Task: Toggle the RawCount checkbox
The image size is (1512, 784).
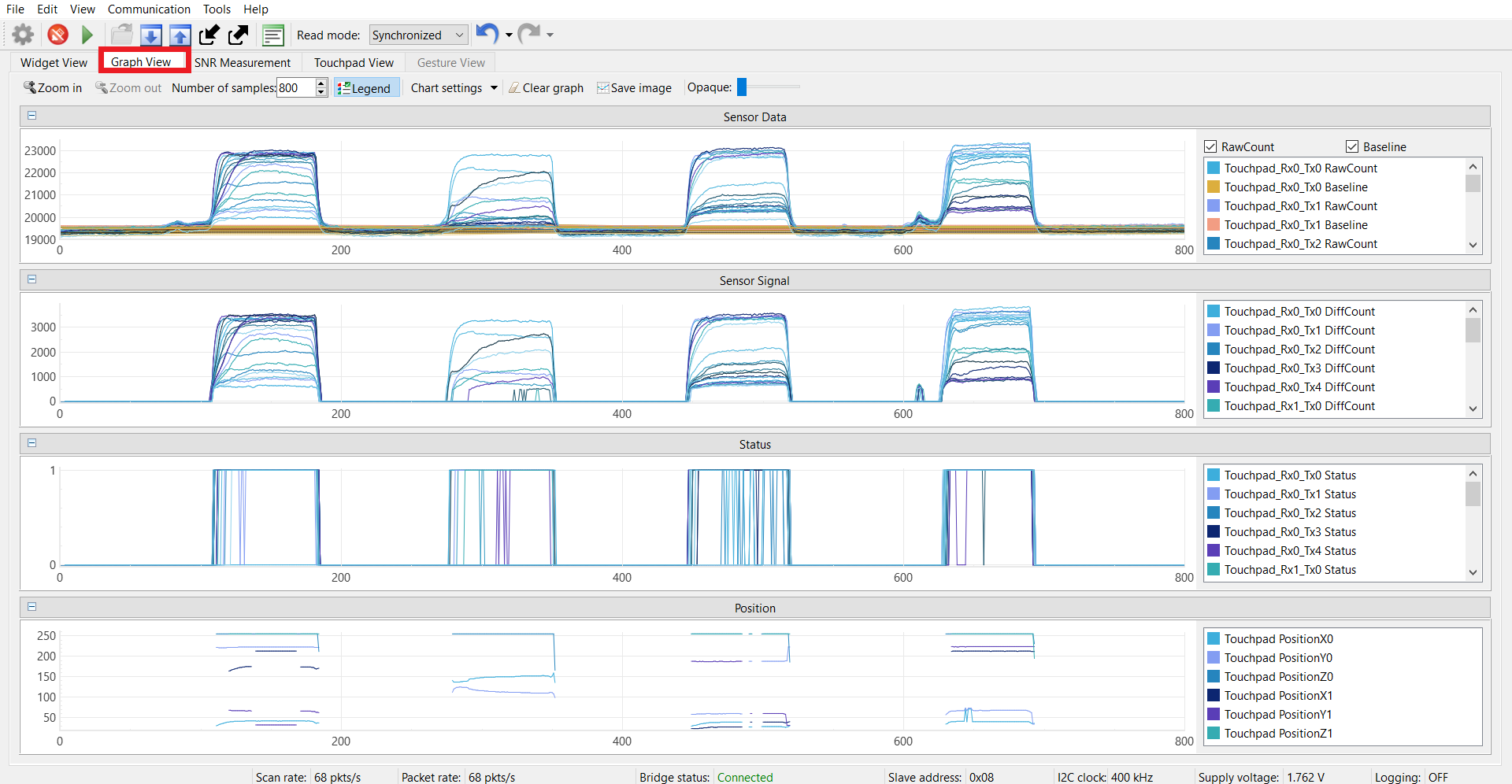Action: pyautogui.click(x=1210, y=146)
